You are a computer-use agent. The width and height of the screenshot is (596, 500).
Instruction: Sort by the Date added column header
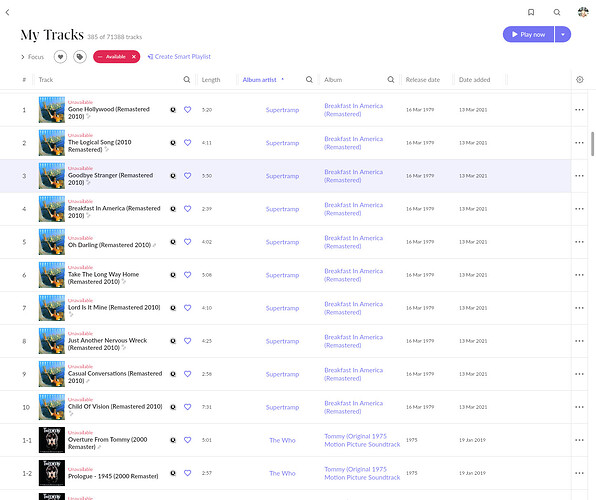474,80
